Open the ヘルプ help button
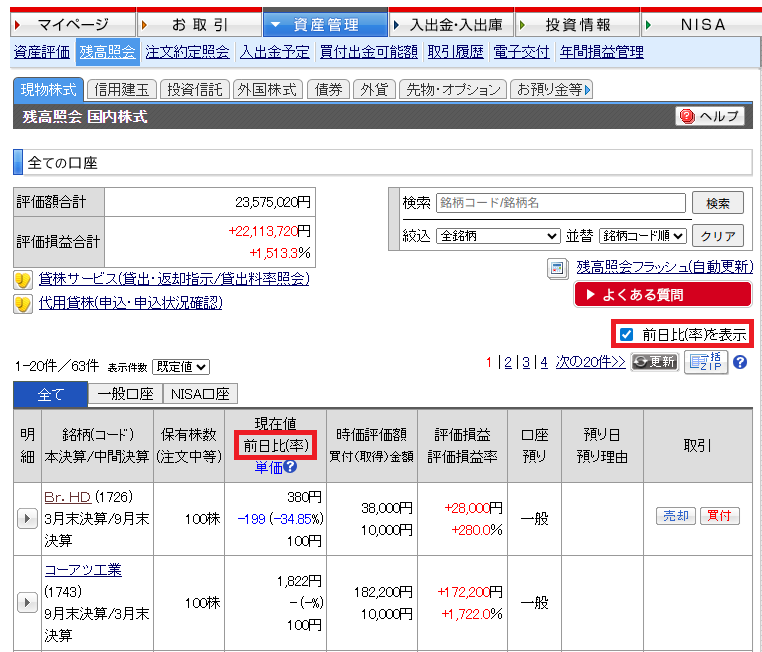Screen dimensions: 762x652 coord(710,117)
